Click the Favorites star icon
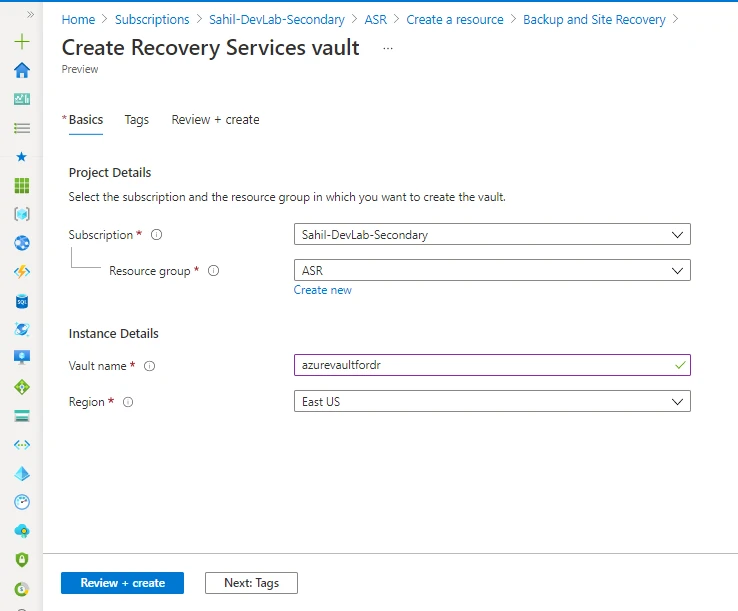The width and height of the screenshot is (738, 611). click(x=22, y=156)
